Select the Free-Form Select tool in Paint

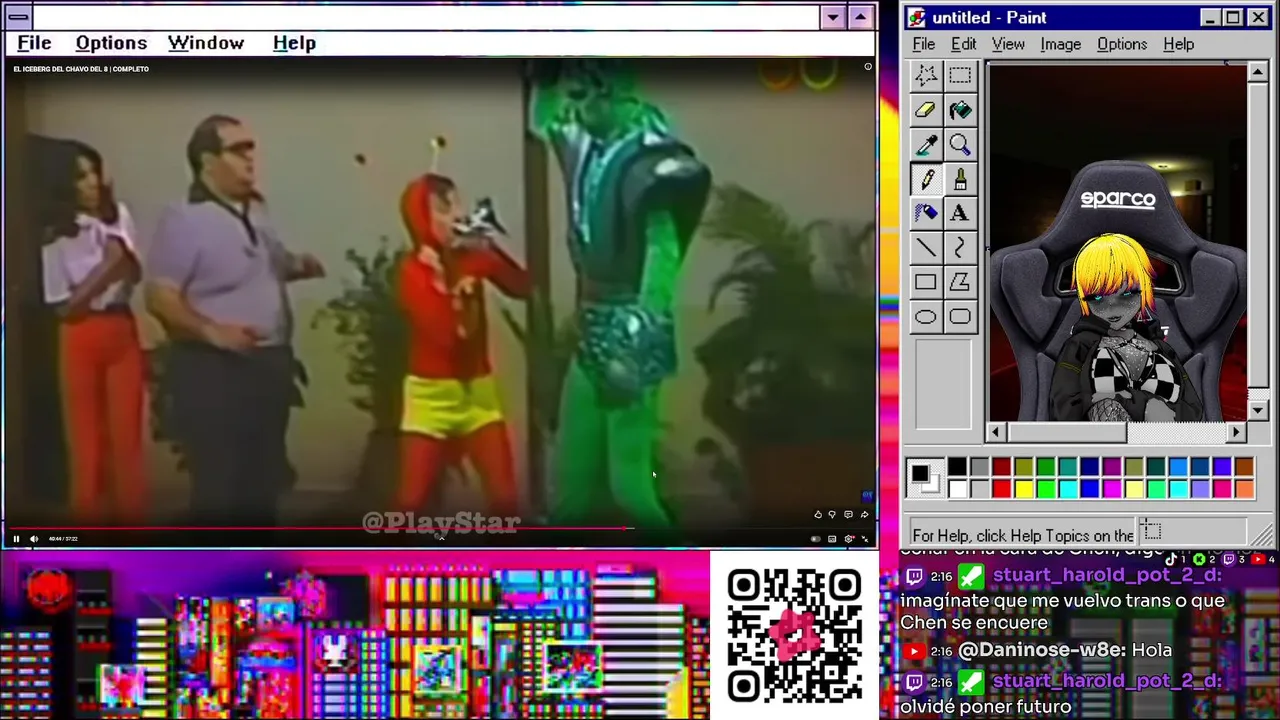(926, 75)
